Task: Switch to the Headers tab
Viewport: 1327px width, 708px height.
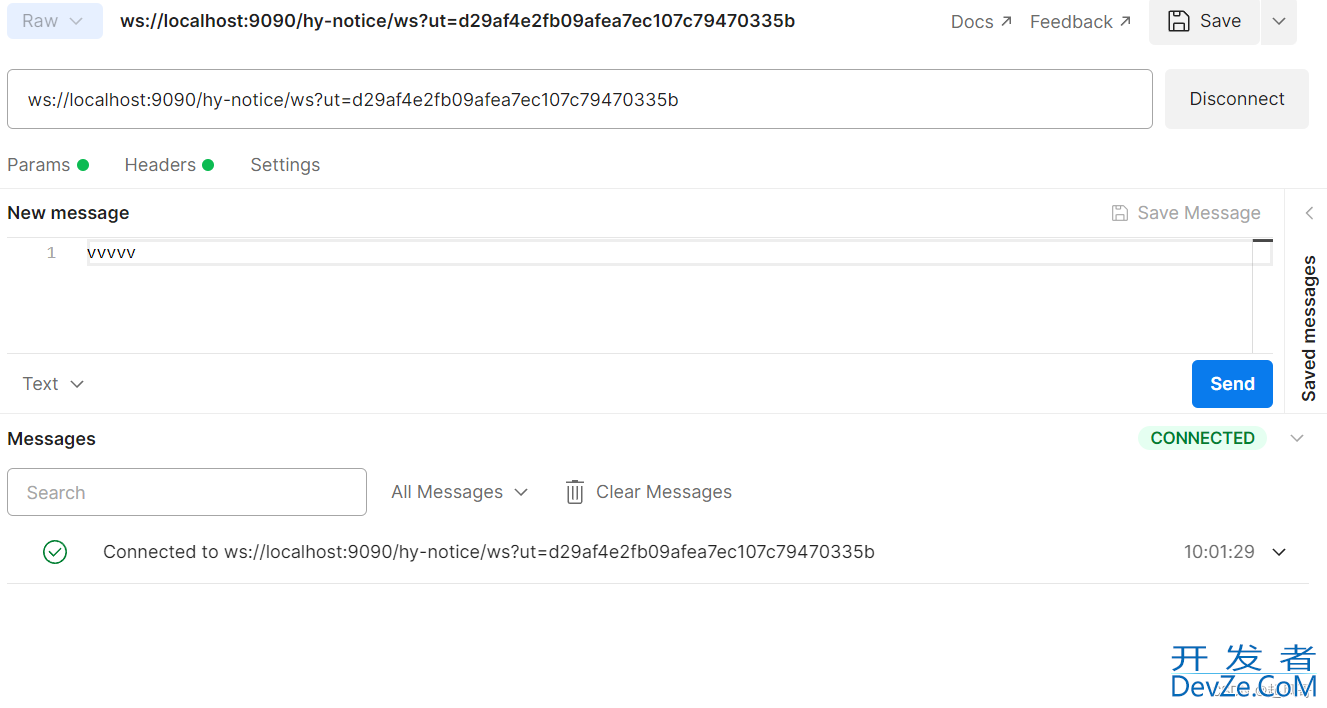Action: 160,165
